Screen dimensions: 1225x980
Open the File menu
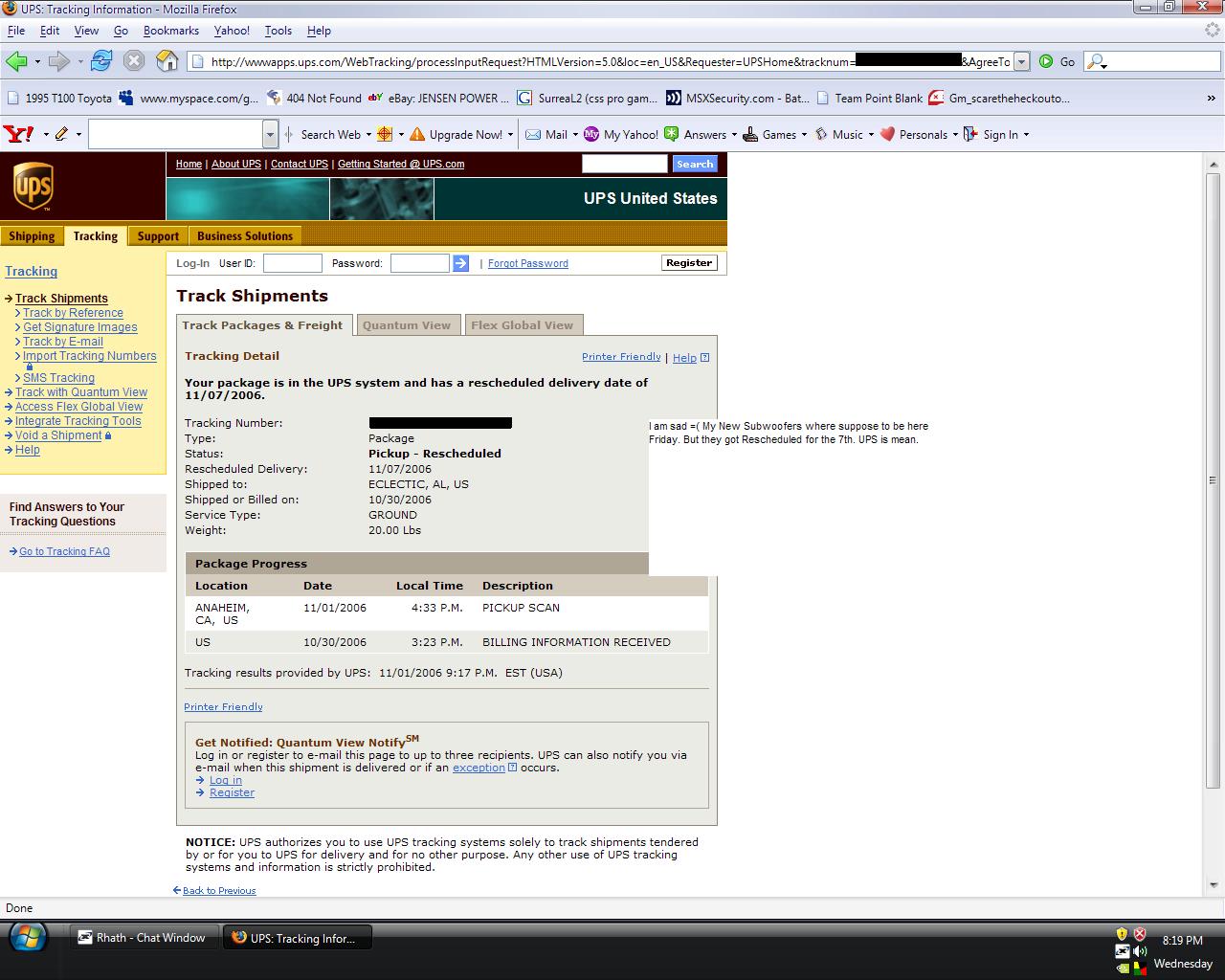click(x=16, y=30)
